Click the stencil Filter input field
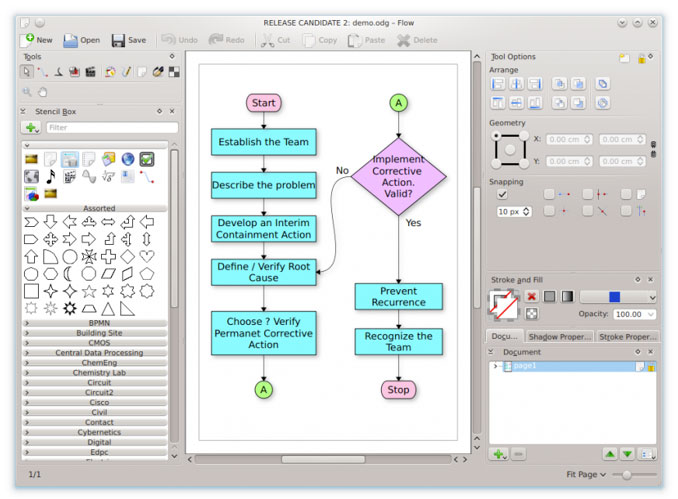Viewport: 678px width, 499px height. tap(111, 128)
